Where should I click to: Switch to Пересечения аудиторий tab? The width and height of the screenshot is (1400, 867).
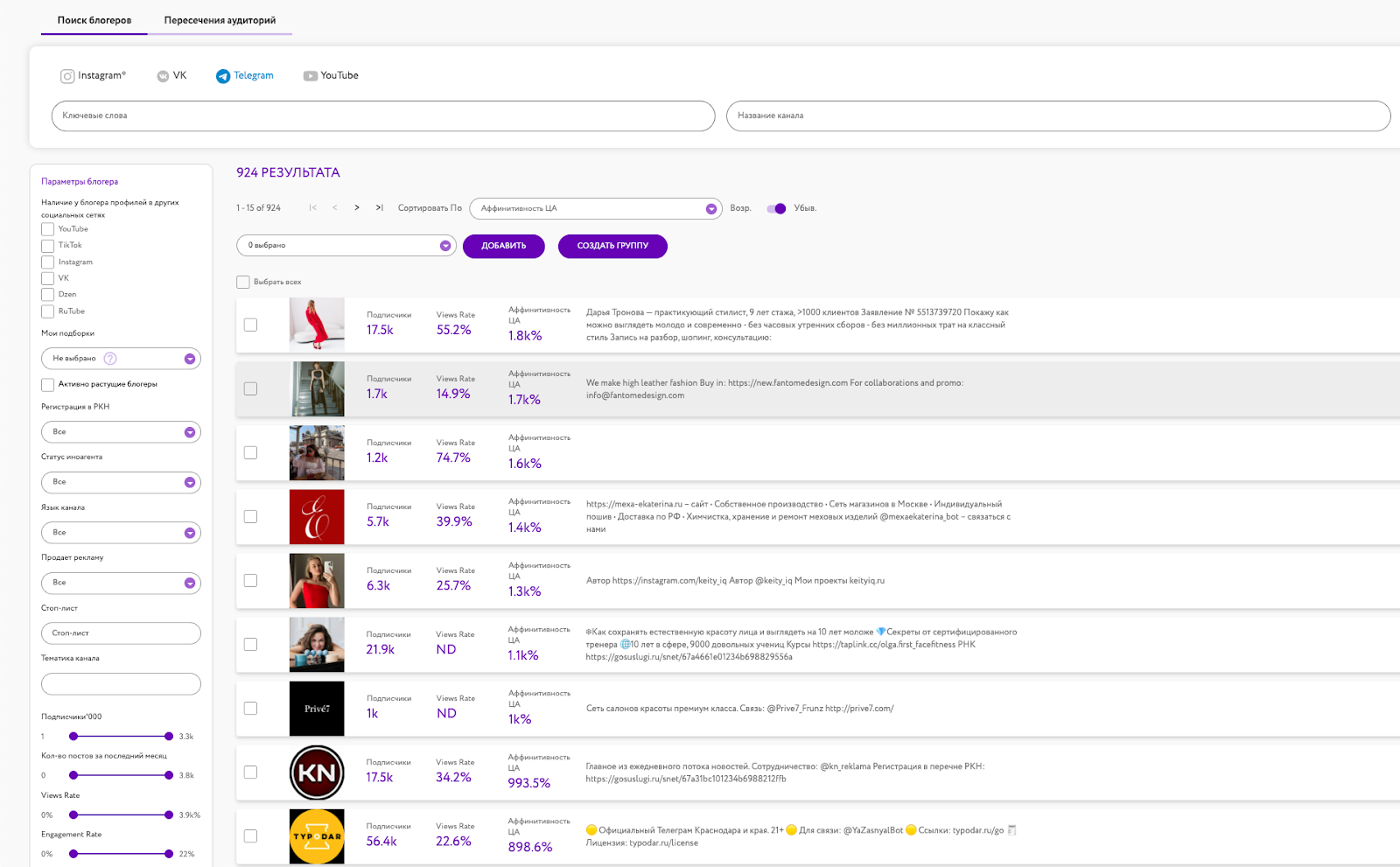click(220, 20)
